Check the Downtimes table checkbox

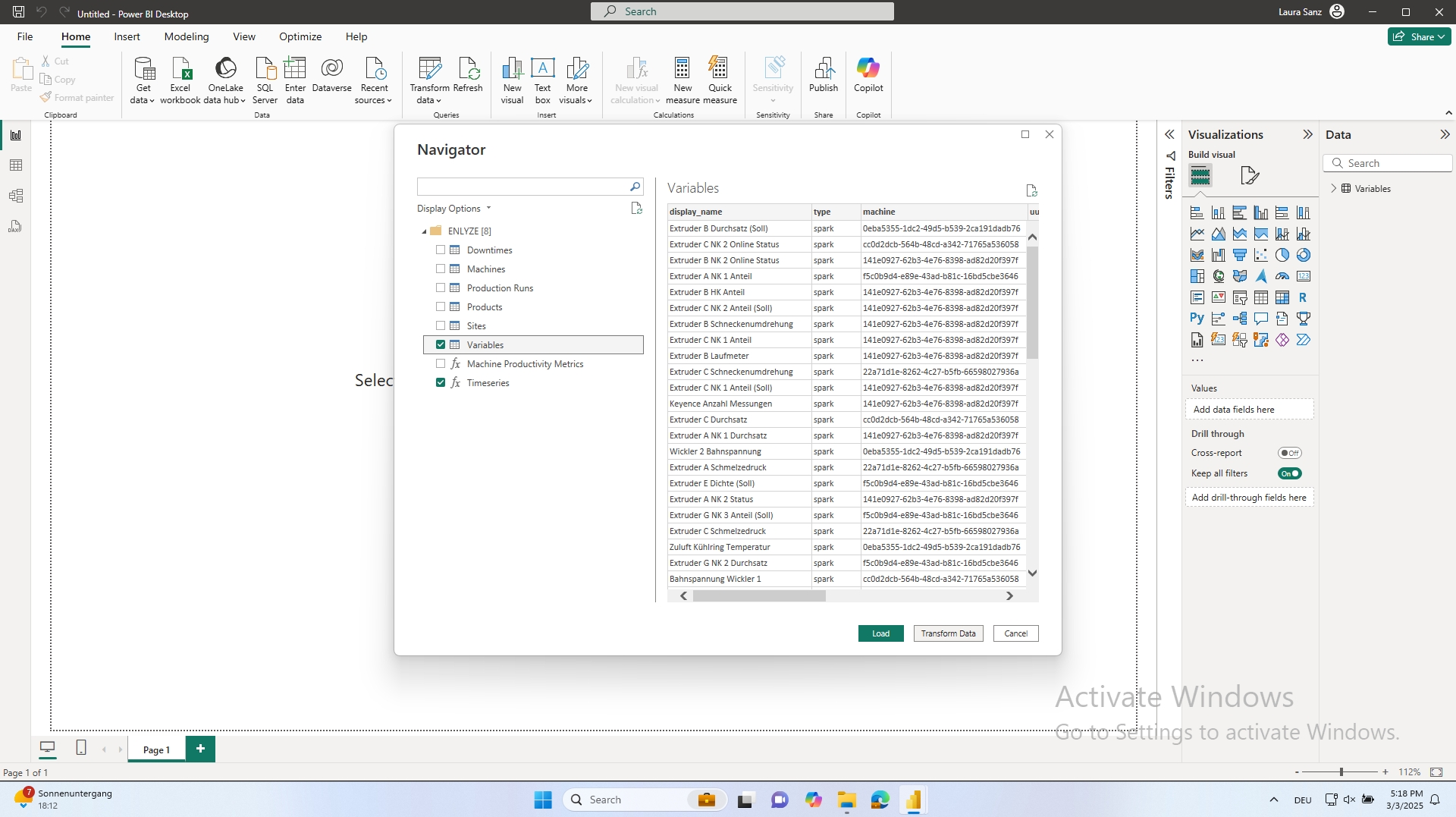click(x=441, y=250)
